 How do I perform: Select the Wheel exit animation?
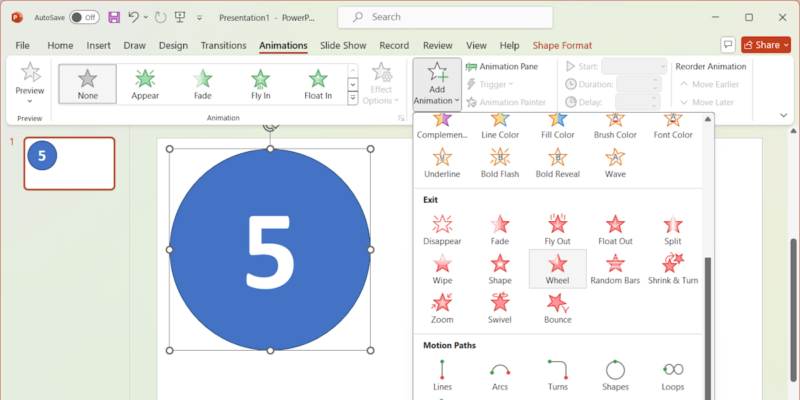pyautogui.click(x=557, y=268)
